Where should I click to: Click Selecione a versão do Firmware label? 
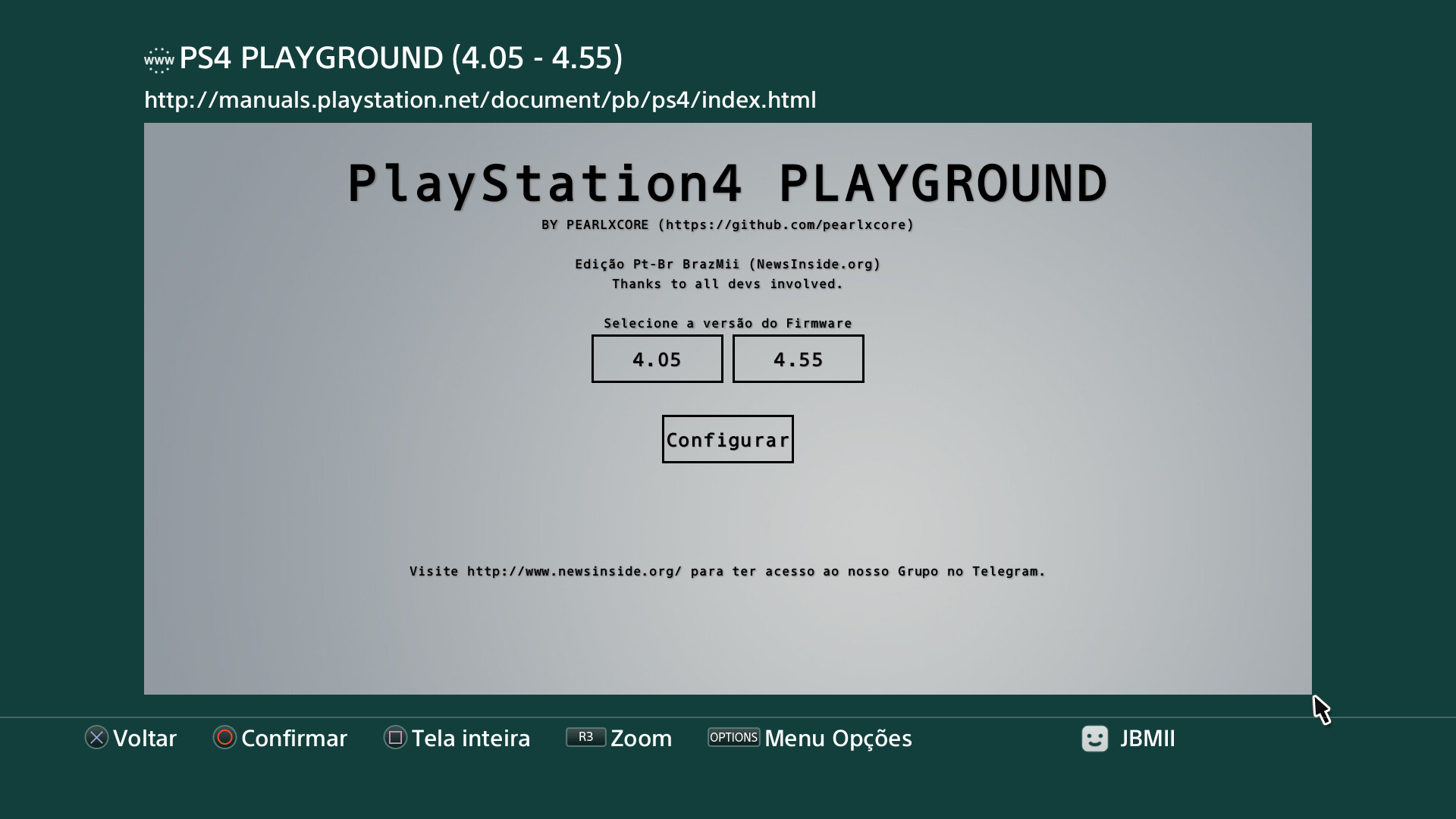727,323
